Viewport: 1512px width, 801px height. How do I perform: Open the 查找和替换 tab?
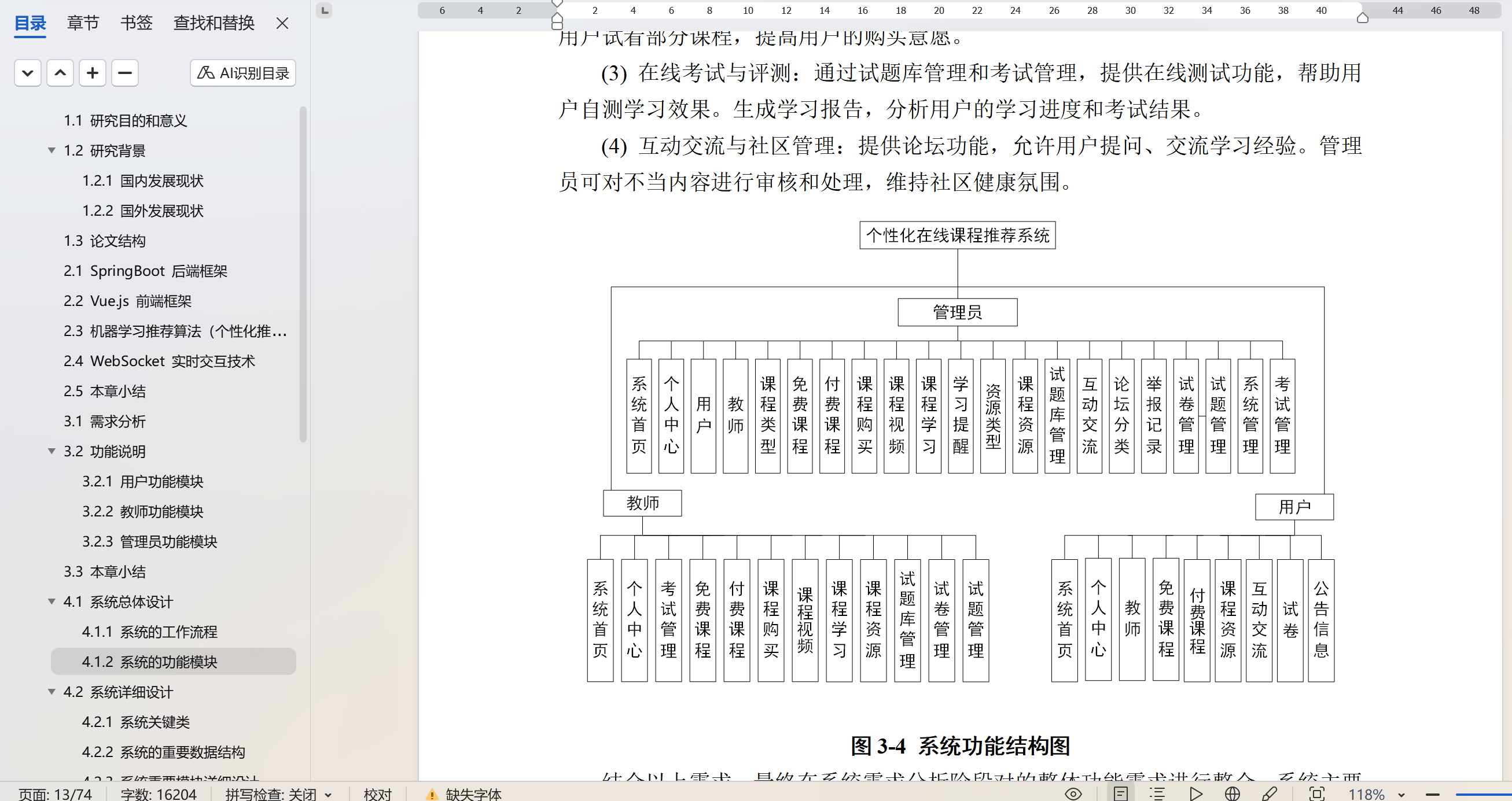[214, 23]
